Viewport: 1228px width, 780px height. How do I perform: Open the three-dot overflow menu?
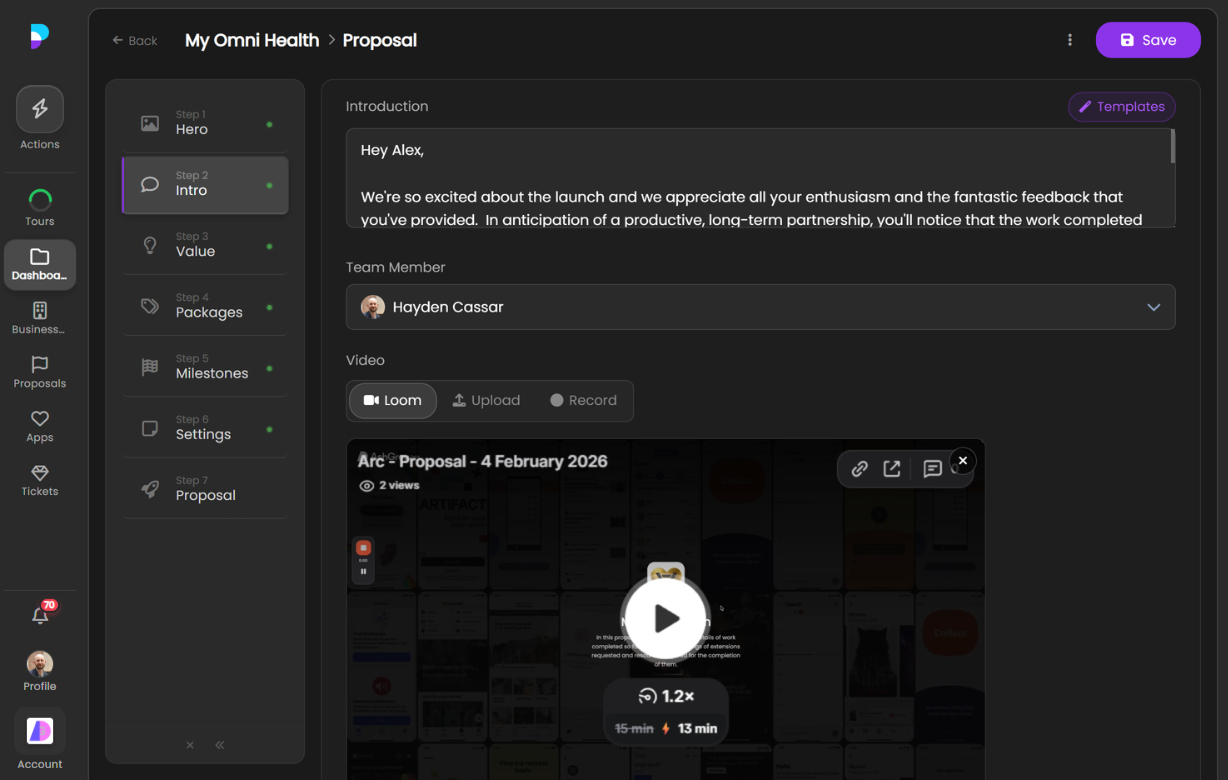coord(1070,39)
